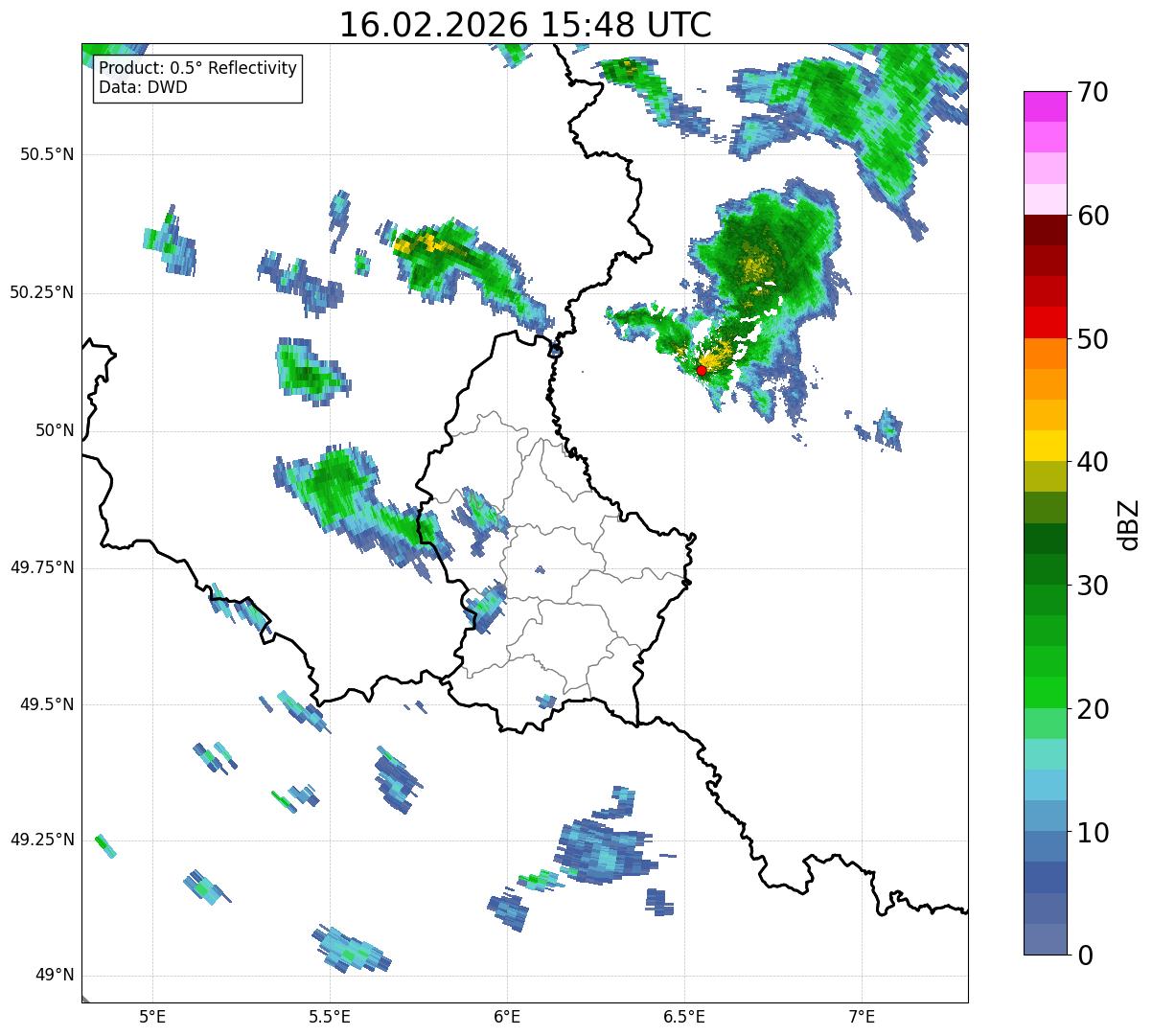Image resolution: width=1152 pixels, height=1036 pixels.
Task: Click the colorbar "dBZ" label
Action: [1129, 523]
